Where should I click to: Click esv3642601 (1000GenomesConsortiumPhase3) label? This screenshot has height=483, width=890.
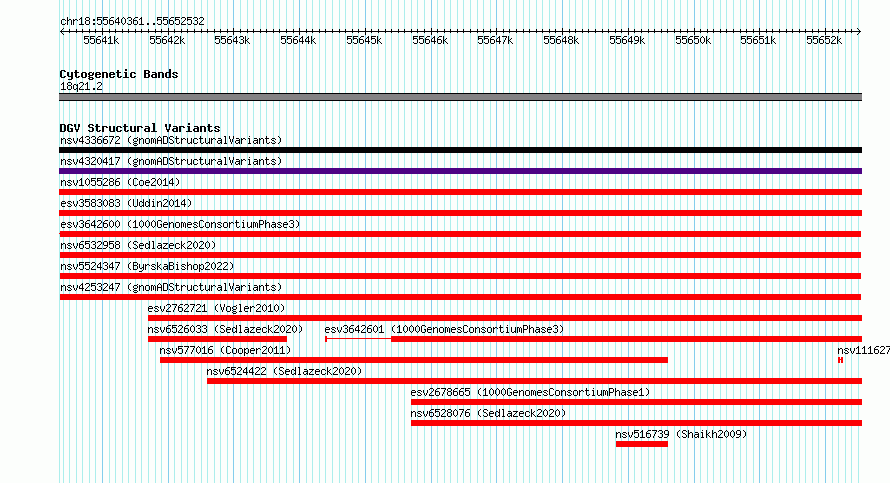(444, 329)
